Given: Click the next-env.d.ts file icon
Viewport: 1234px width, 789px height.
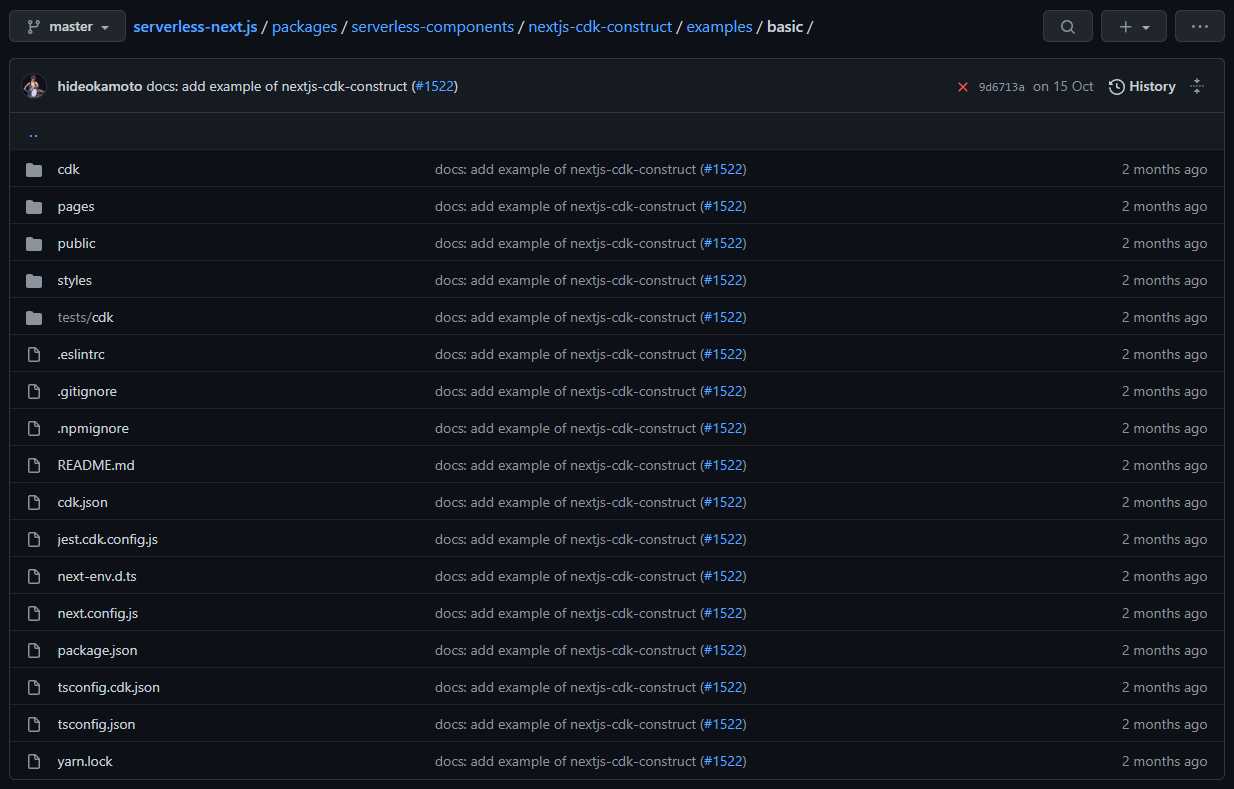Looking at the screenshot, I should [x=34, y=576].
